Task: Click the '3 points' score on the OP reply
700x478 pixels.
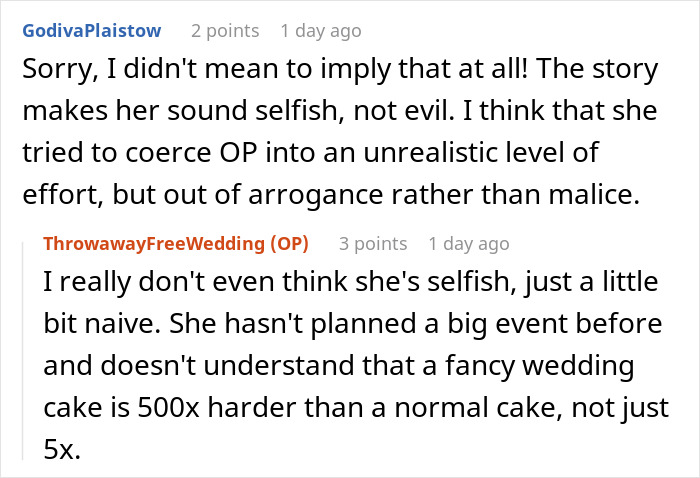Action: 373,243
